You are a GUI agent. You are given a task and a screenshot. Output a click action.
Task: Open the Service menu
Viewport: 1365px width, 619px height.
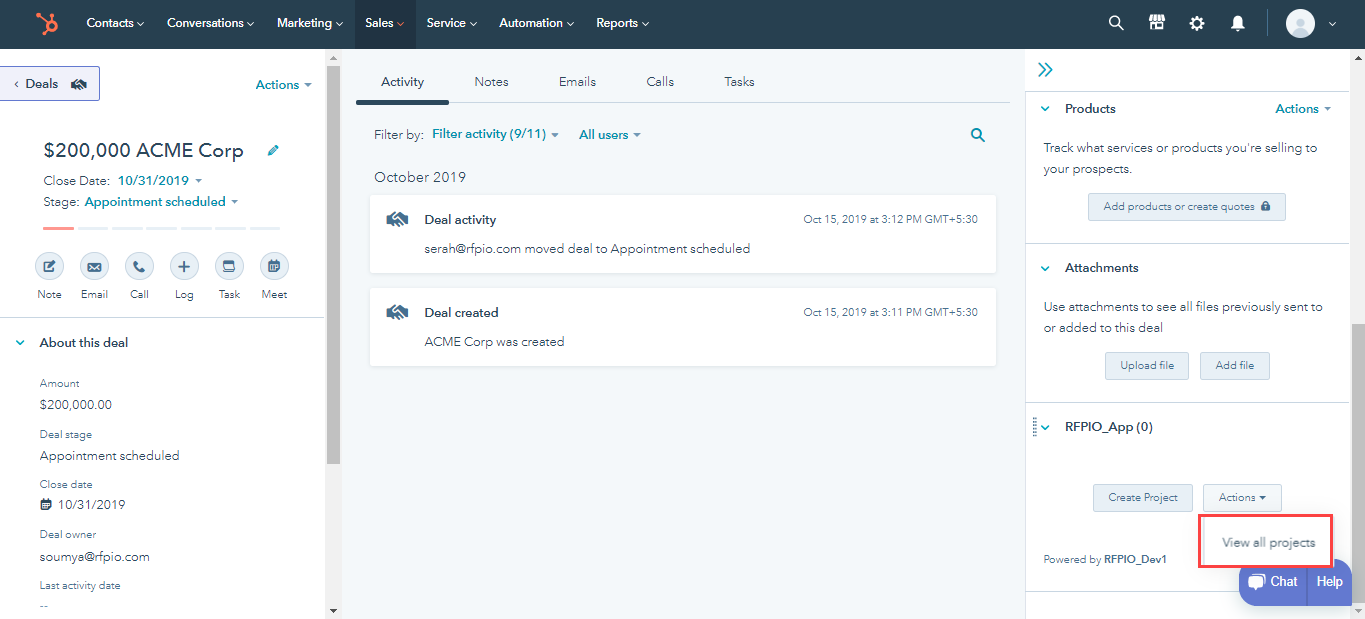[x=451, y=23]
